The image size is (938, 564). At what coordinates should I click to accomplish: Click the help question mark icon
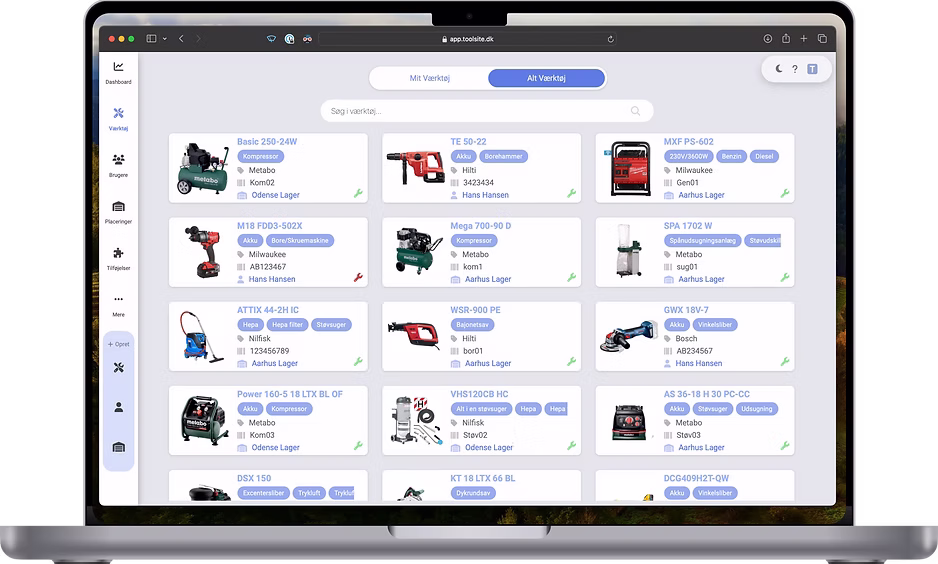coord(794,69)
